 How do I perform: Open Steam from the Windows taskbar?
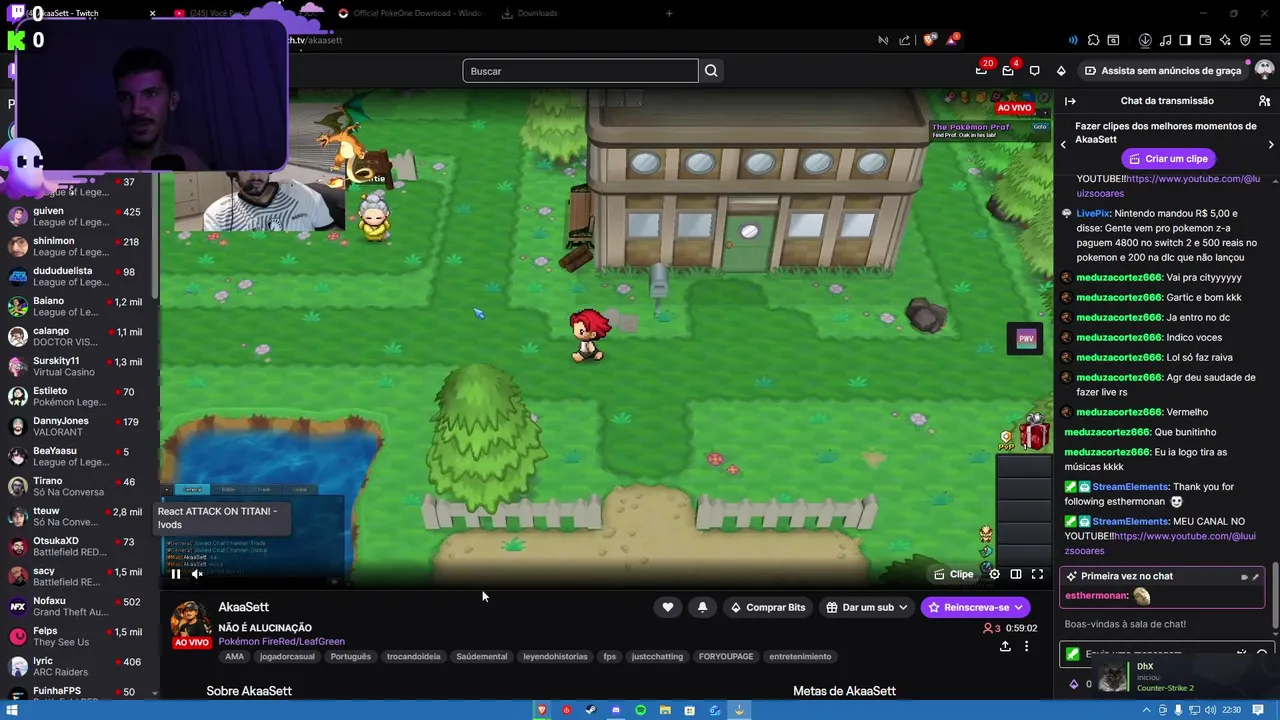coord(591,710)
